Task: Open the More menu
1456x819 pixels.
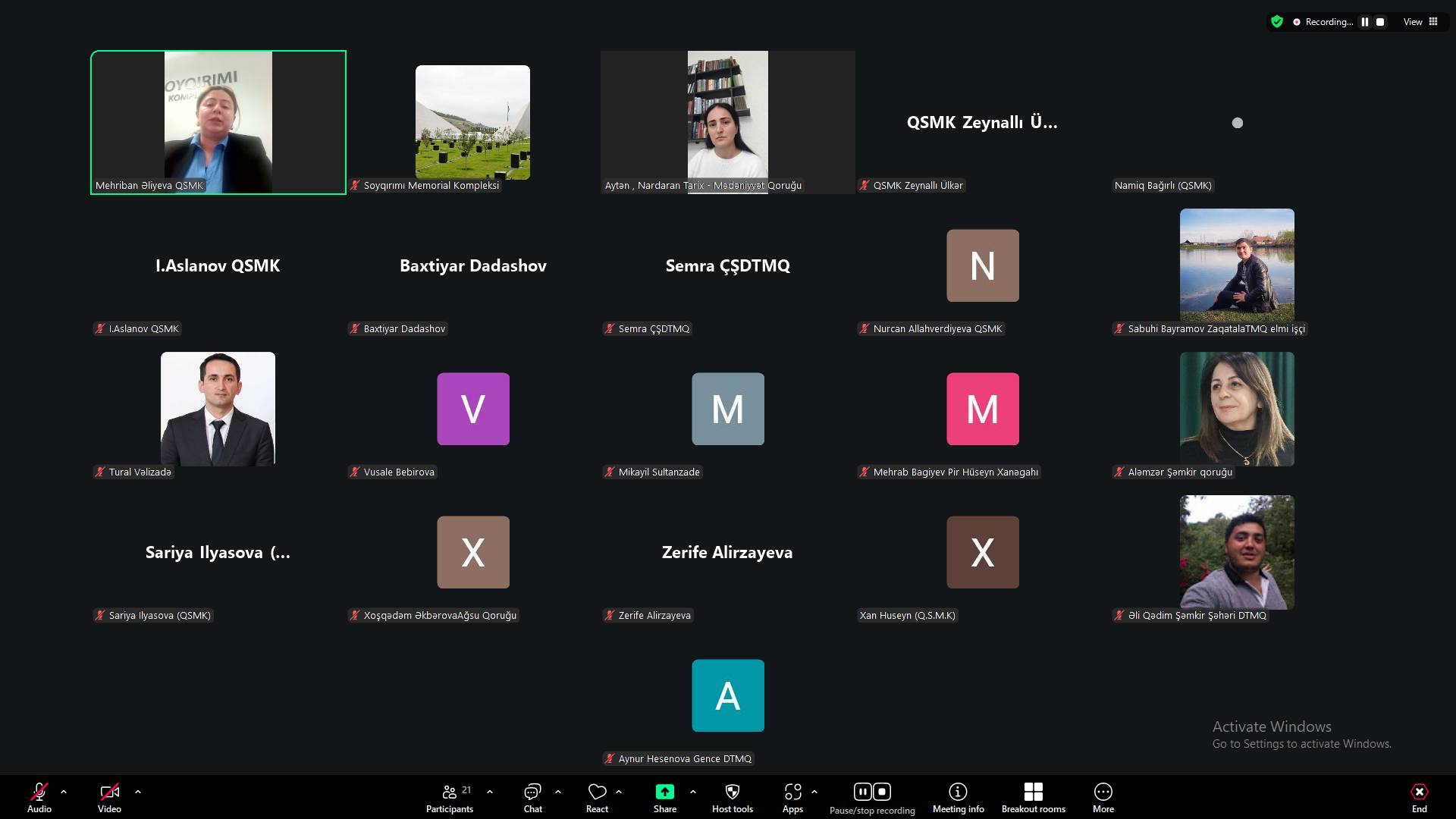Action: 1103,798
